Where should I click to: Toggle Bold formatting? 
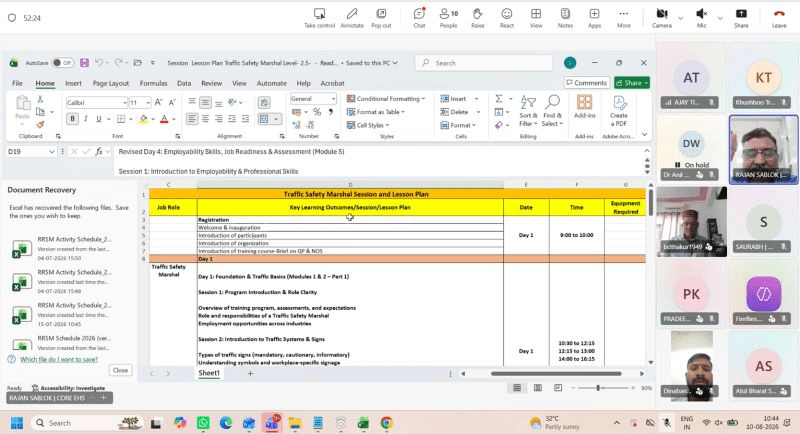(x=72, y=119)
